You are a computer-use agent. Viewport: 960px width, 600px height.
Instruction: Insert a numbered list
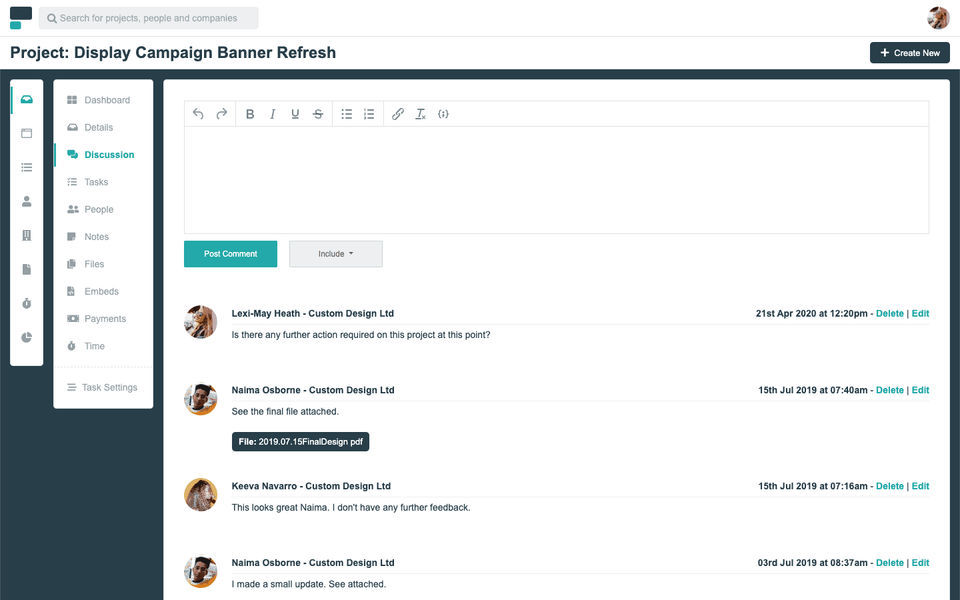[369, 114]
